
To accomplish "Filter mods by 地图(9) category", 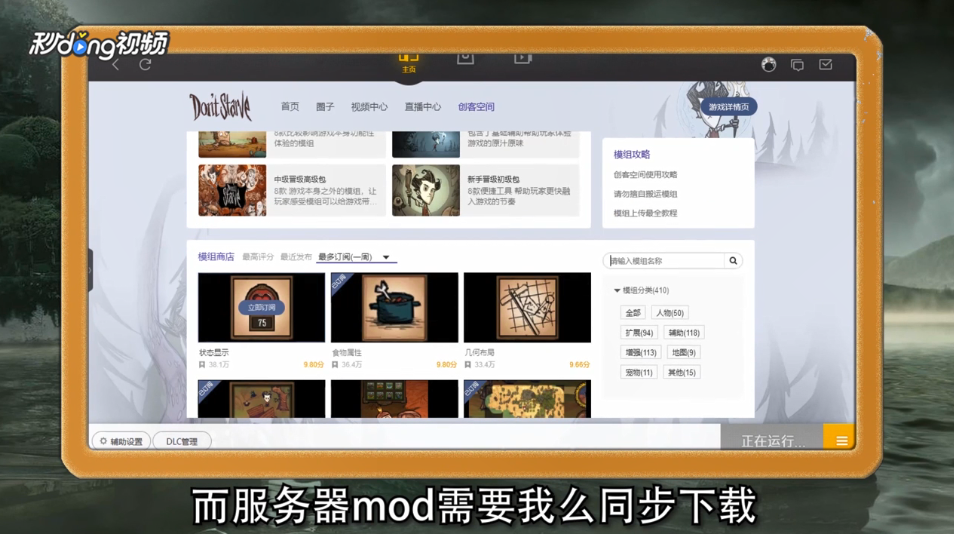I will (683, 352).
